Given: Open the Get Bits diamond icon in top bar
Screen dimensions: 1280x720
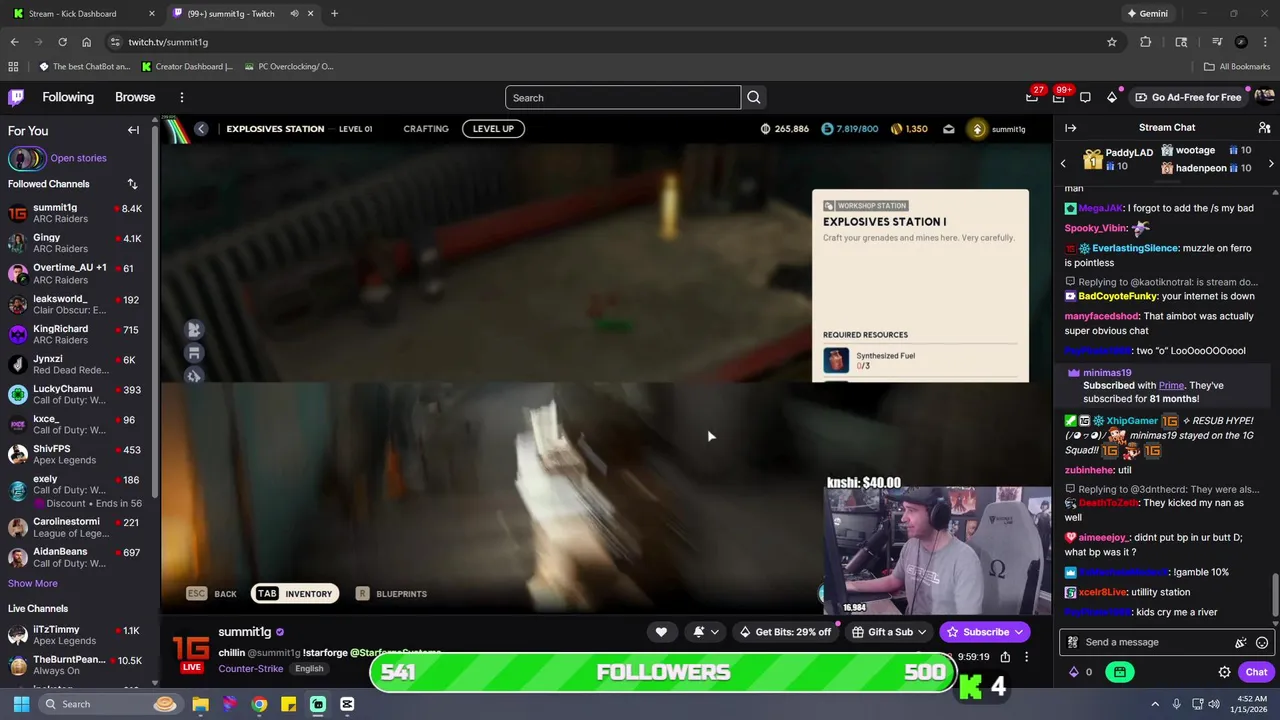Looking at the screenshot, I should 1112,97.
